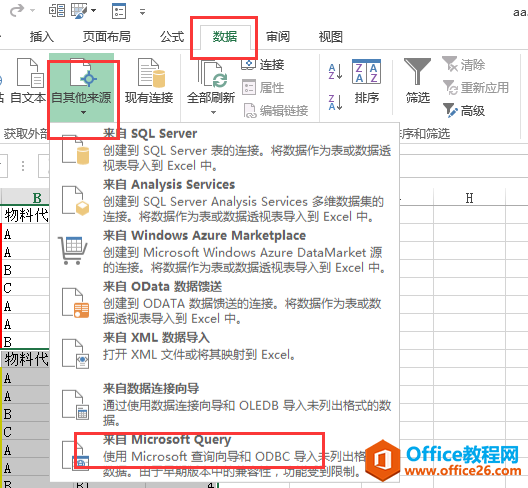The height and width of the screenshot is (488, 528).
Task: Go to the 审阅 tab
Action: pos(278,37)
